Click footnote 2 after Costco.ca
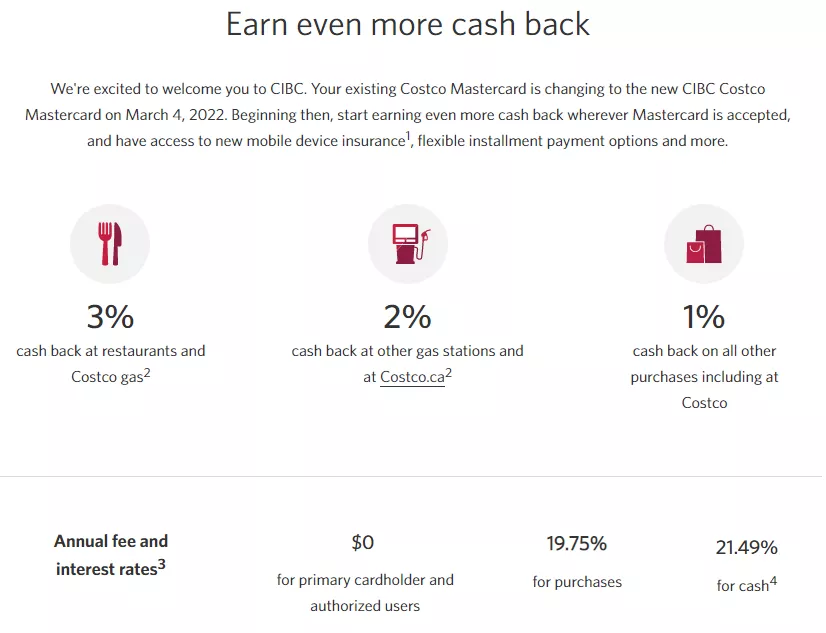The height and width of the screenshot is (633, 826). (x=448, y=373)
